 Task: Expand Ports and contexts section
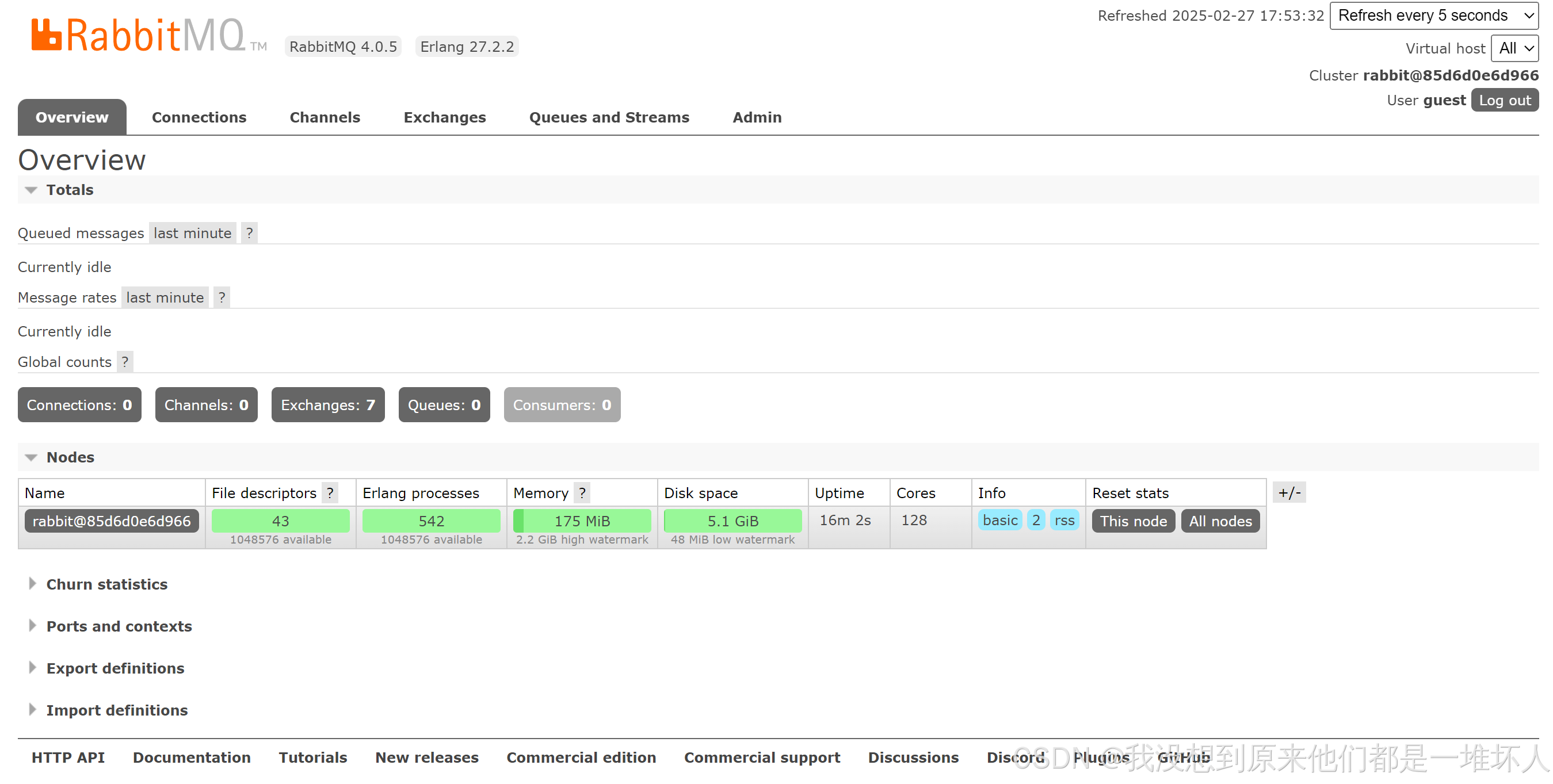pos(119,627)
